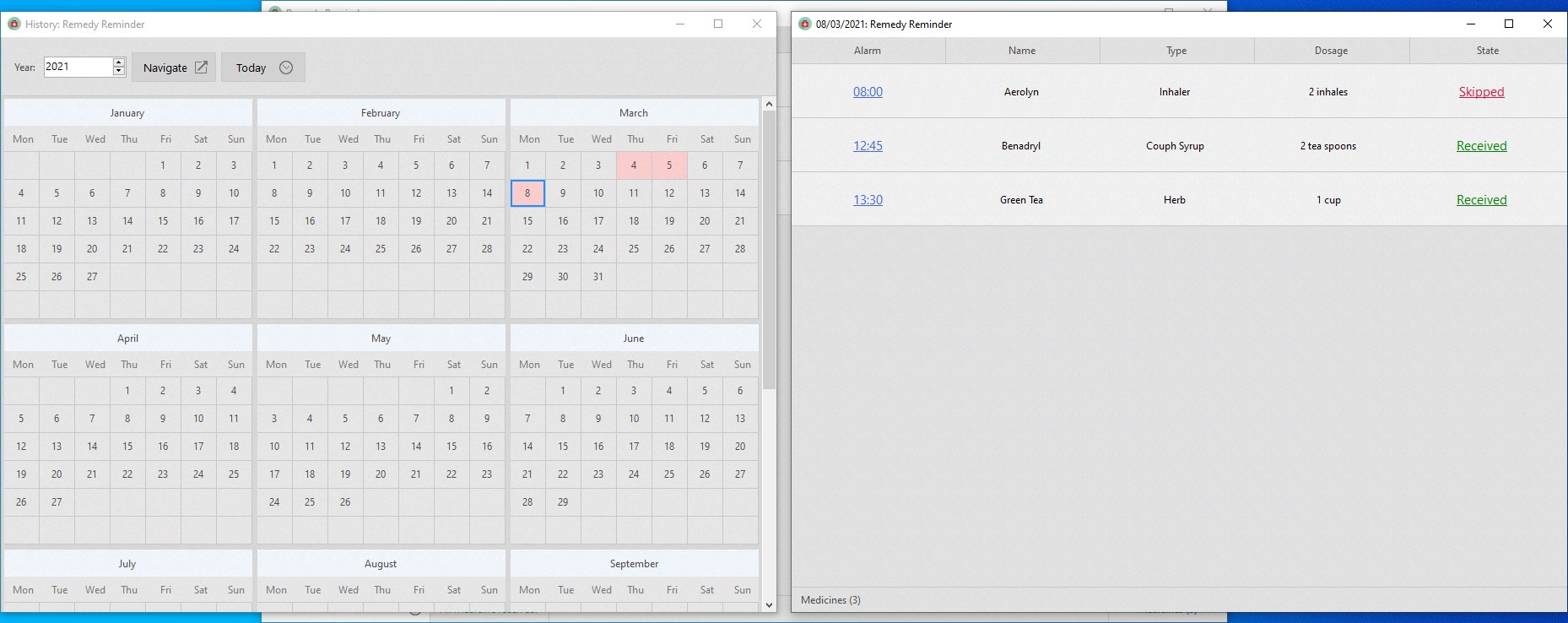The width and height of the screenshot is (1568, 623).
Task: Minimize the 08/03/2021 Remedy Reminder window
Action: (x=1471, y=24)
